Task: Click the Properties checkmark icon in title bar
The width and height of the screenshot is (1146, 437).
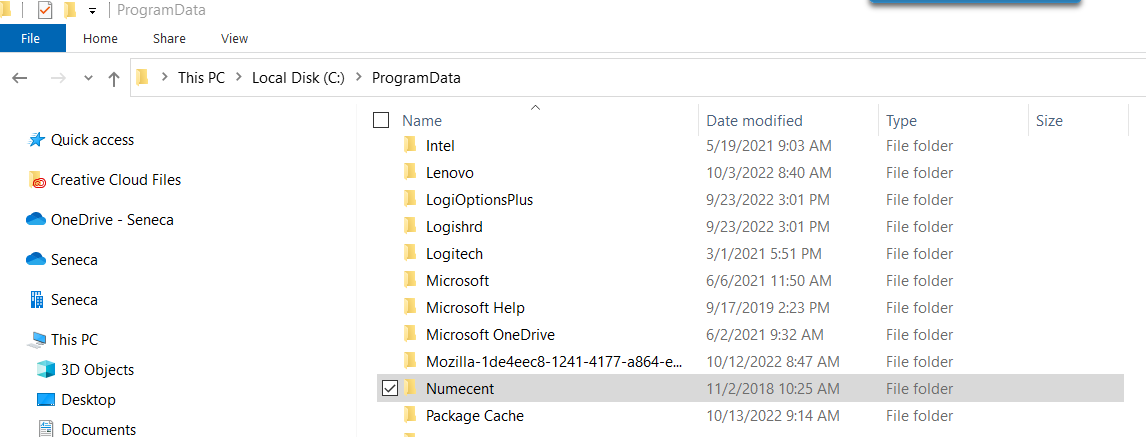Action: pyautogui.click(x=45, y=10)
